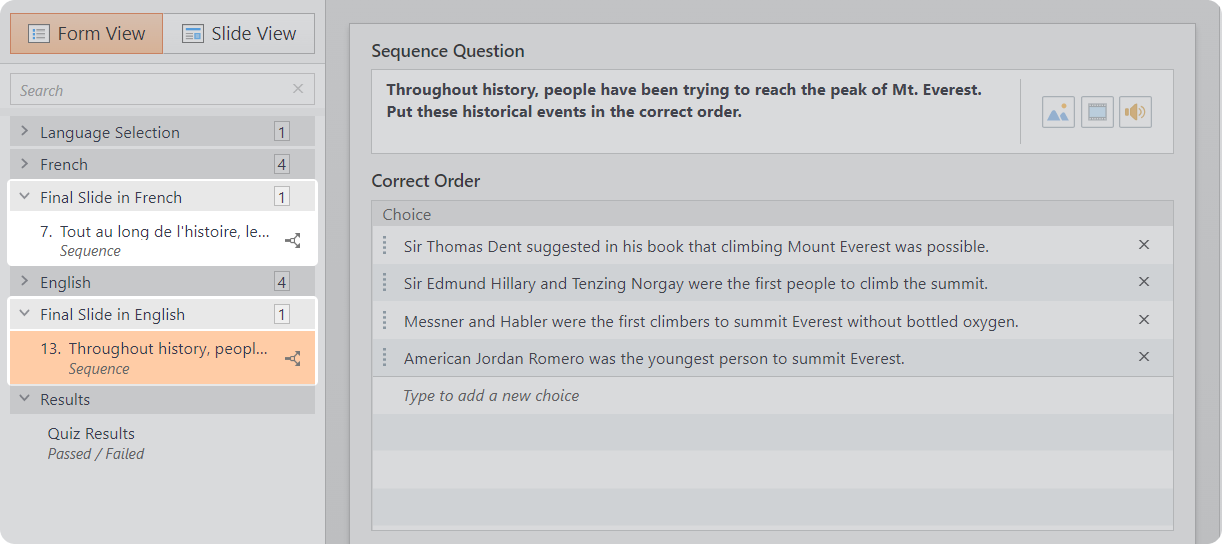Viewport: 1222px width, 544px height.
Task: Remove the Jordan Romero choice
Action: [1144, 357]
